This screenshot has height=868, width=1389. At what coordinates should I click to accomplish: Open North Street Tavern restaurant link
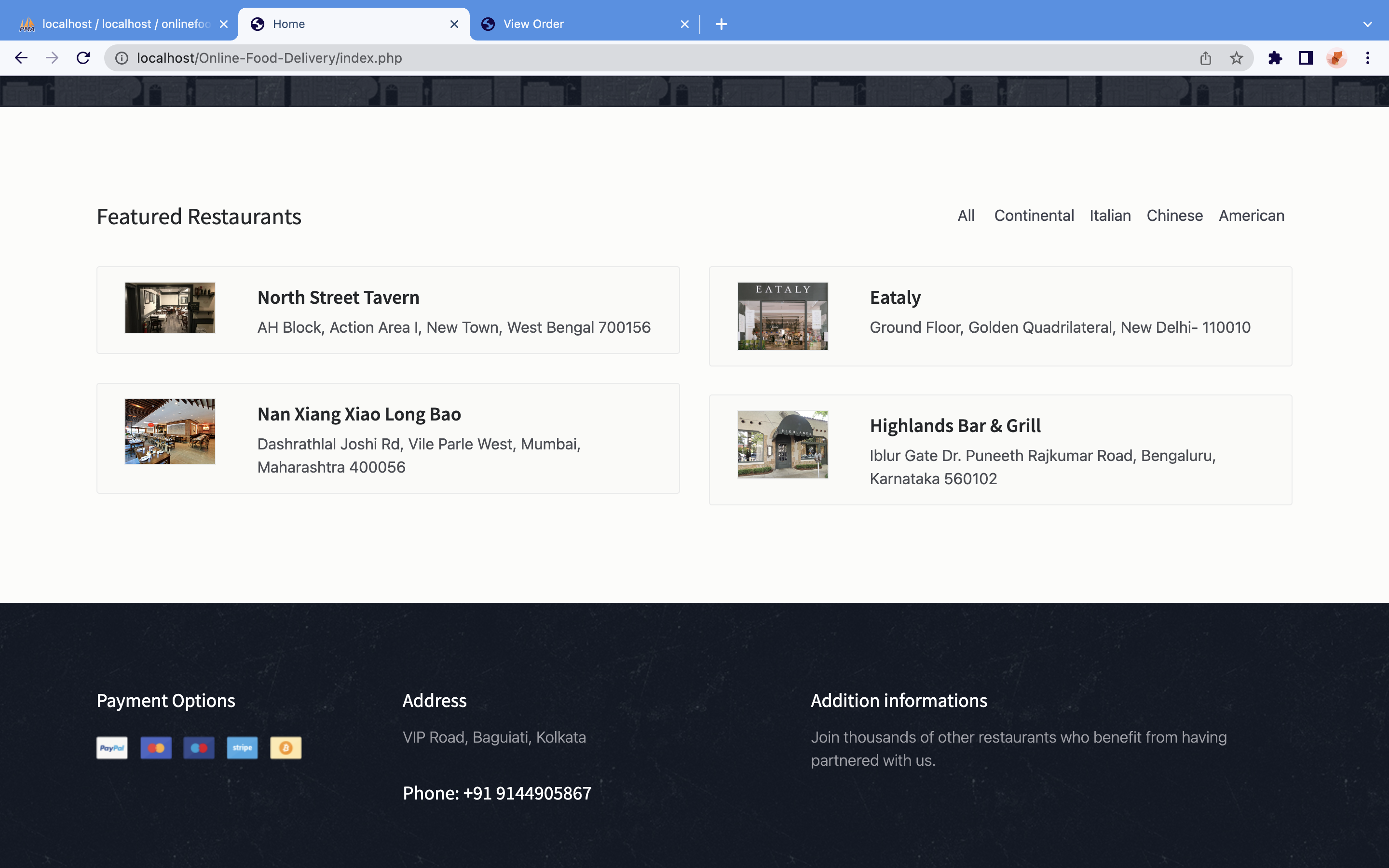338,298
